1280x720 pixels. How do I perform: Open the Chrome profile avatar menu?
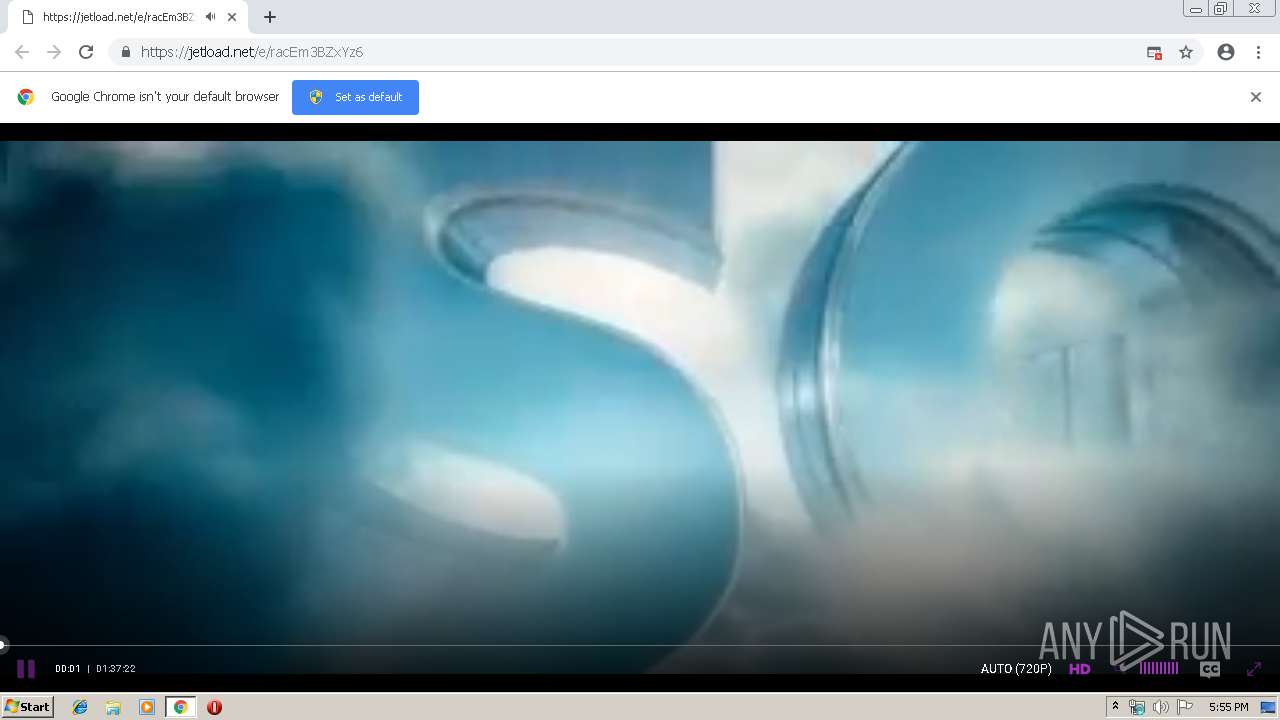(x=1226, y=52)
